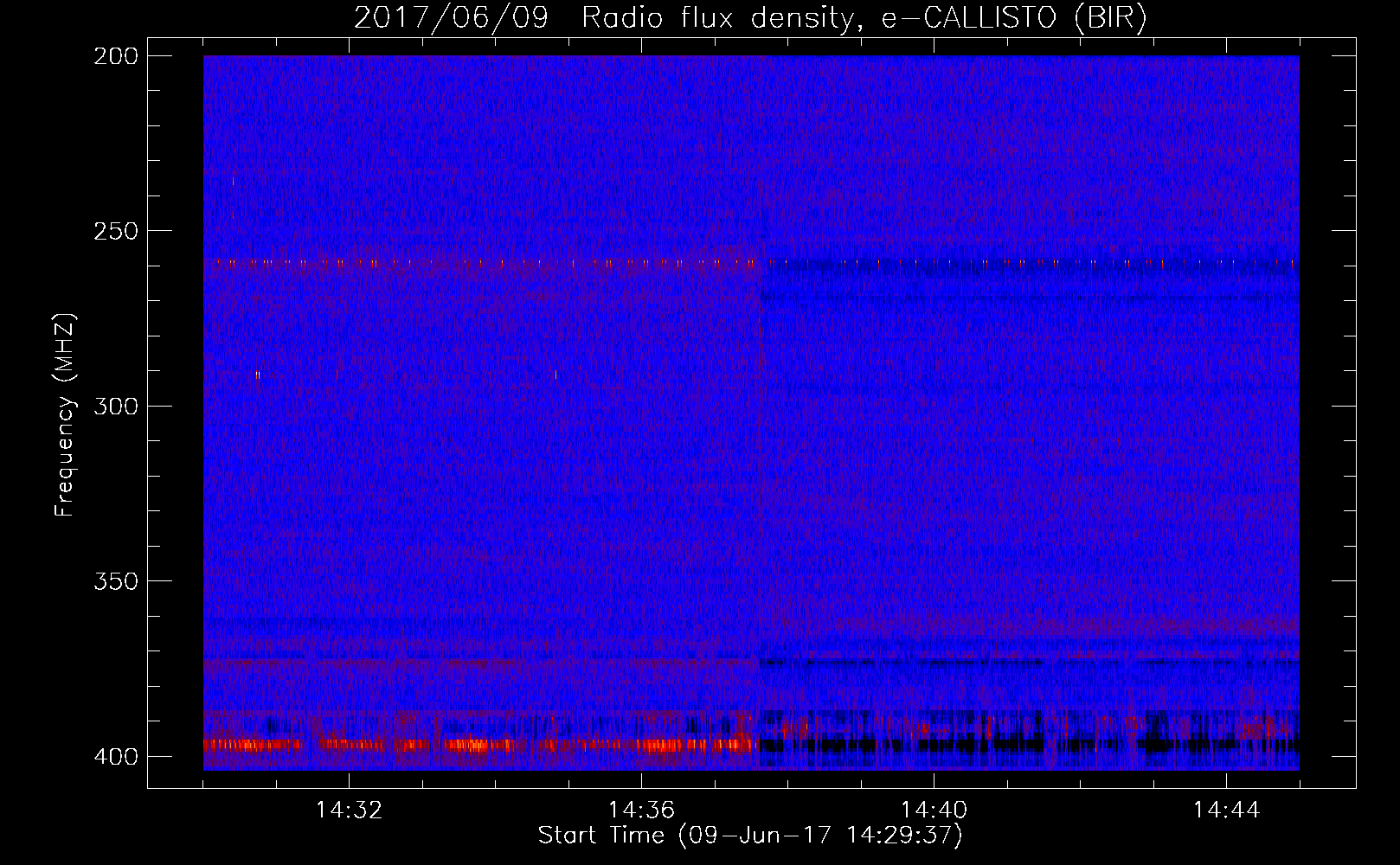Click the plot title "Radio flux density, e-CALLISTO (BIR)"
The width and height of the screenshot is (1400, 865).
tap(864, 18)
